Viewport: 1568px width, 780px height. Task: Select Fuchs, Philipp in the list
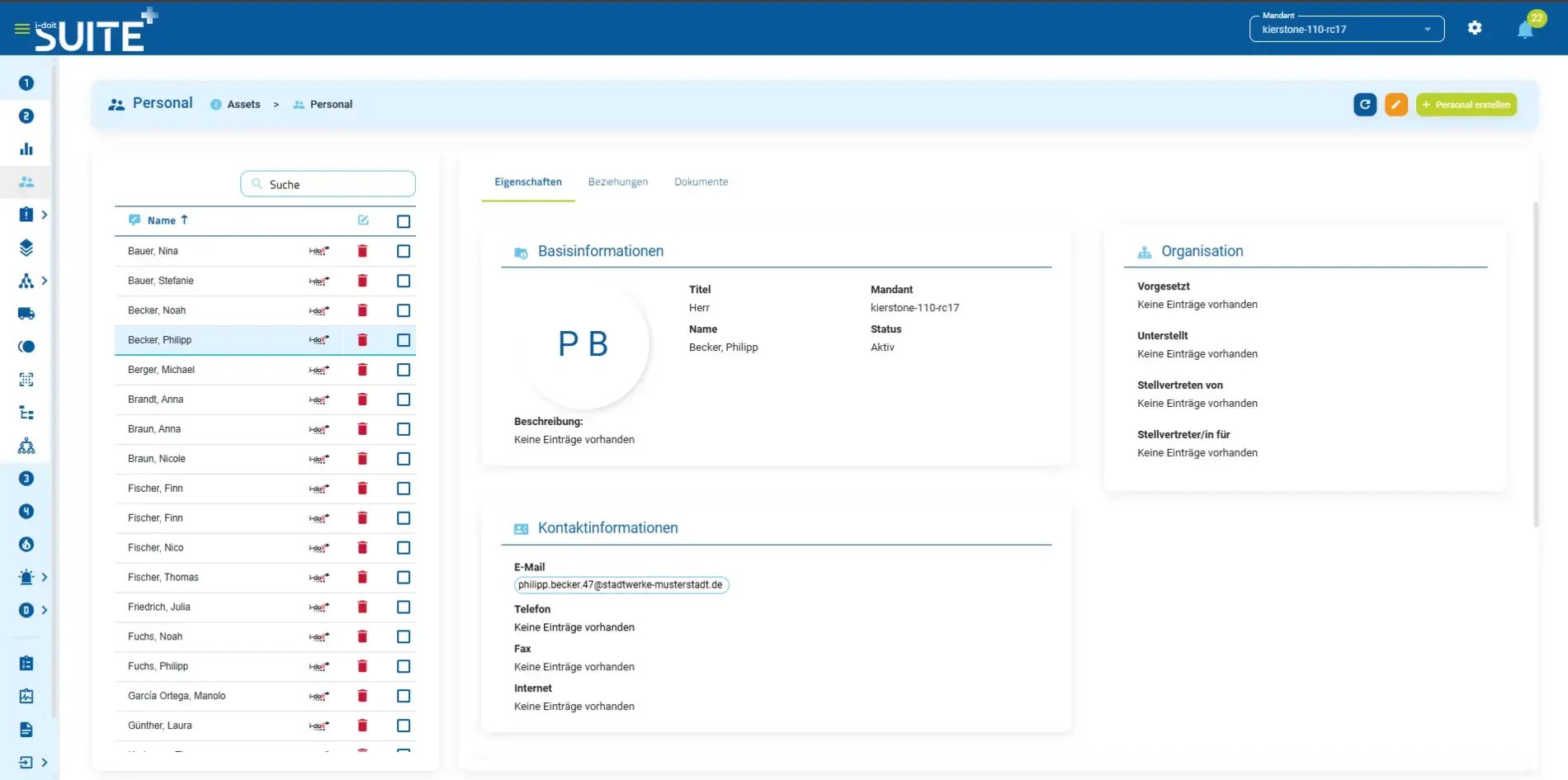[158, 666]
